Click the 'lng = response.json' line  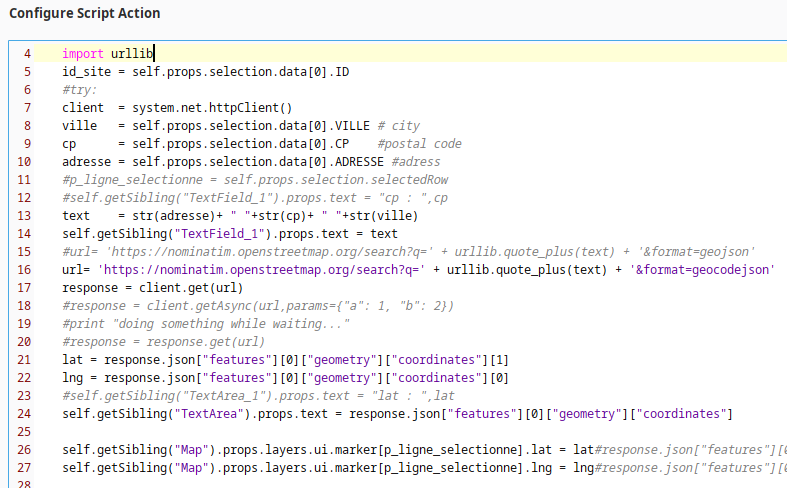pyautogui.click(x=286, y=378)
